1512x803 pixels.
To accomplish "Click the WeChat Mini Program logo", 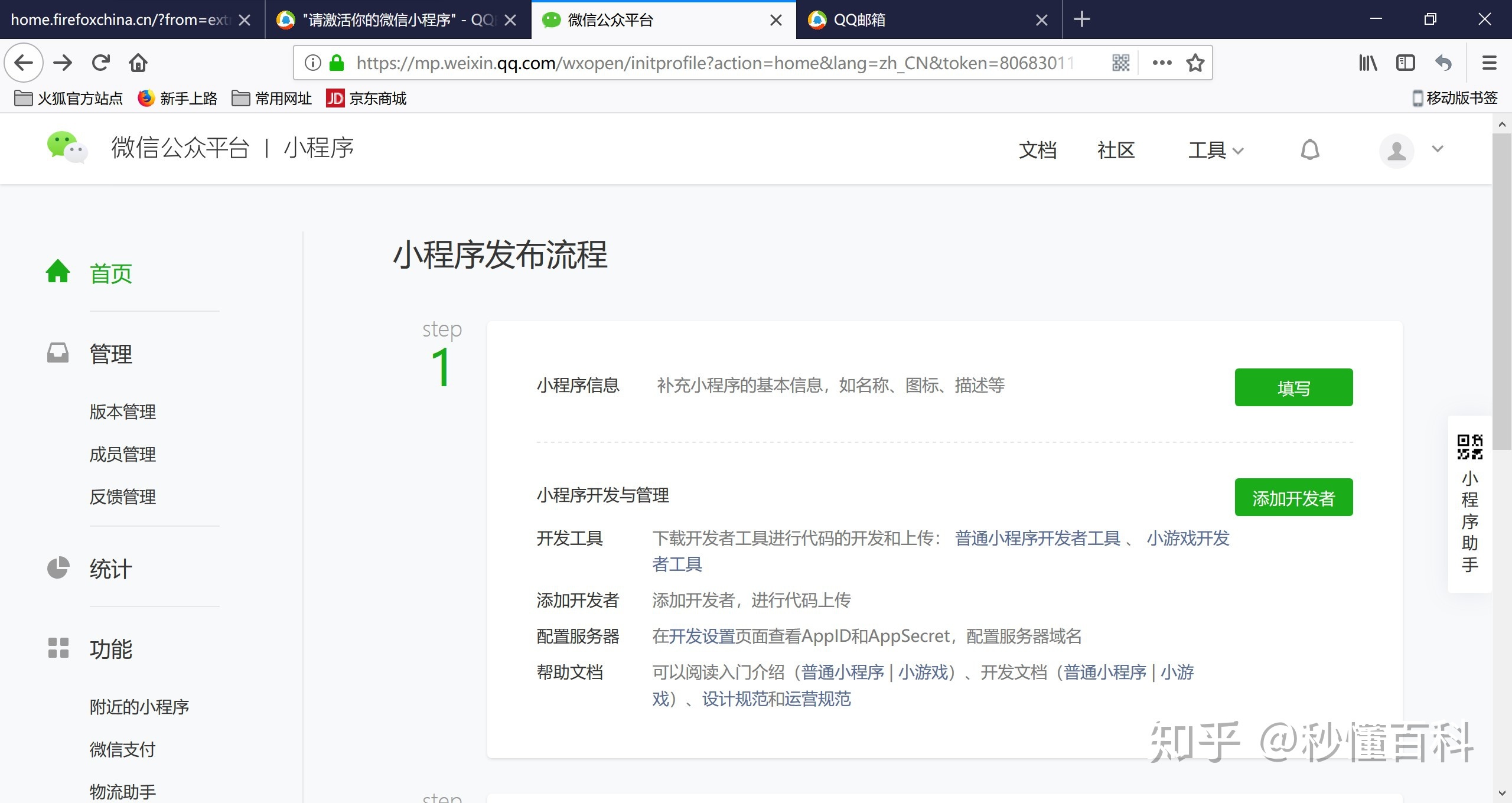I will tap(67, 149).
